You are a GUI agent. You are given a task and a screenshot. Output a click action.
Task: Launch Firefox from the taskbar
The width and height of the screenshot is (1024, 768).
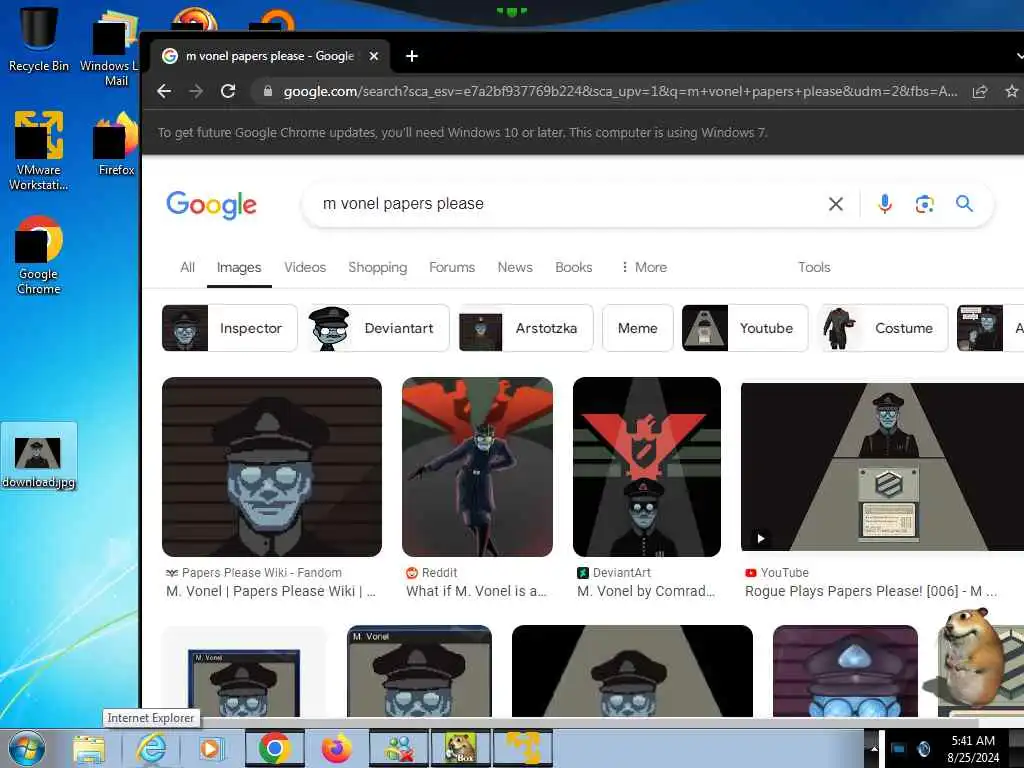coord(336,749)
